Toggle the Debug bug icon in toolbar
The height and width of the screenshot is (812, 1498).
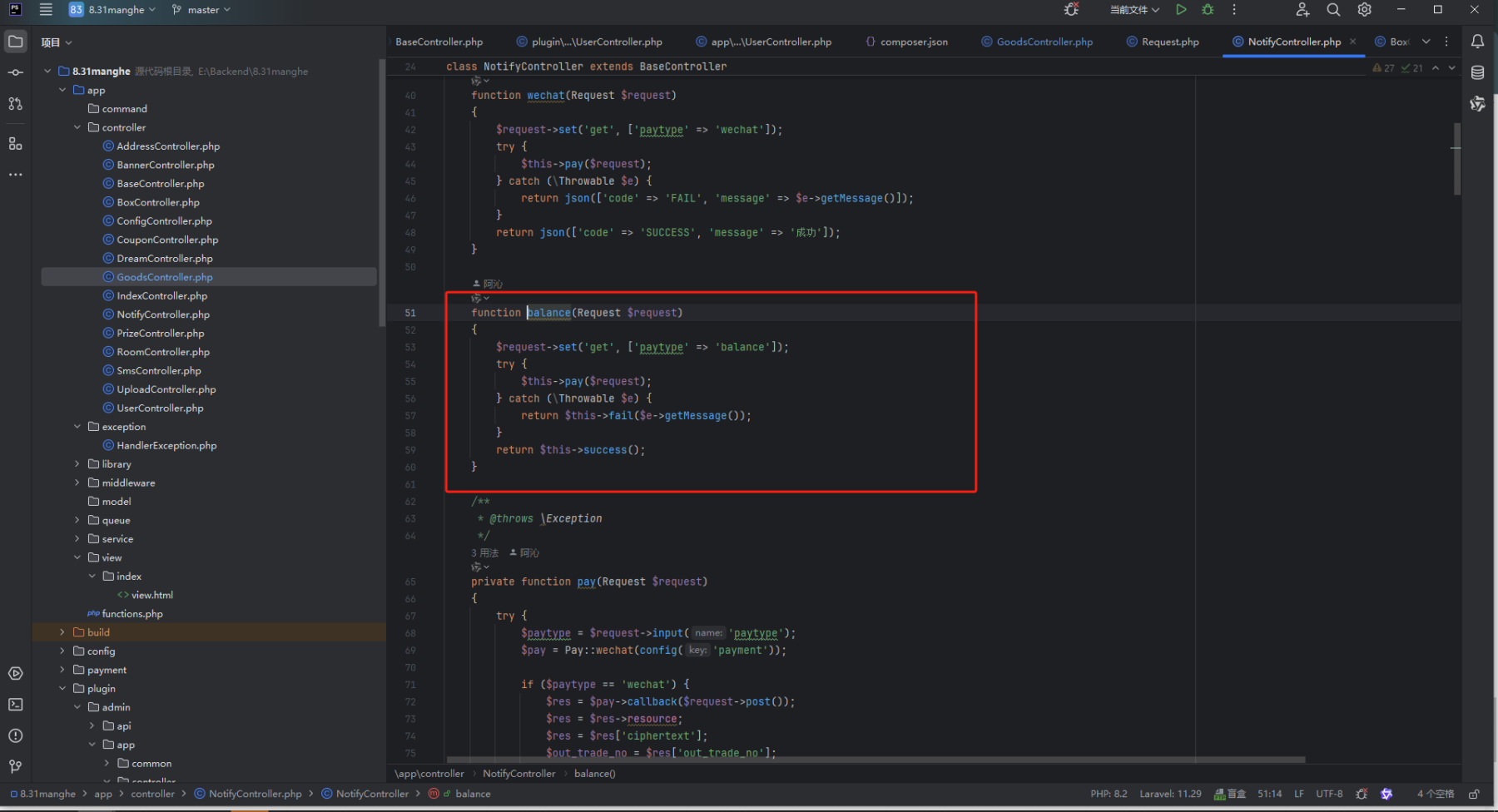[1208, 10]
